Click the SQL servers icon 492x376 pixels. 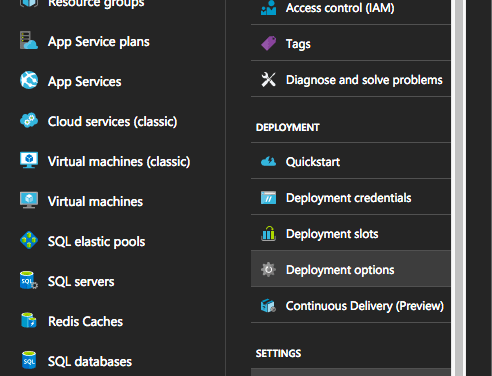pos(29,280)
